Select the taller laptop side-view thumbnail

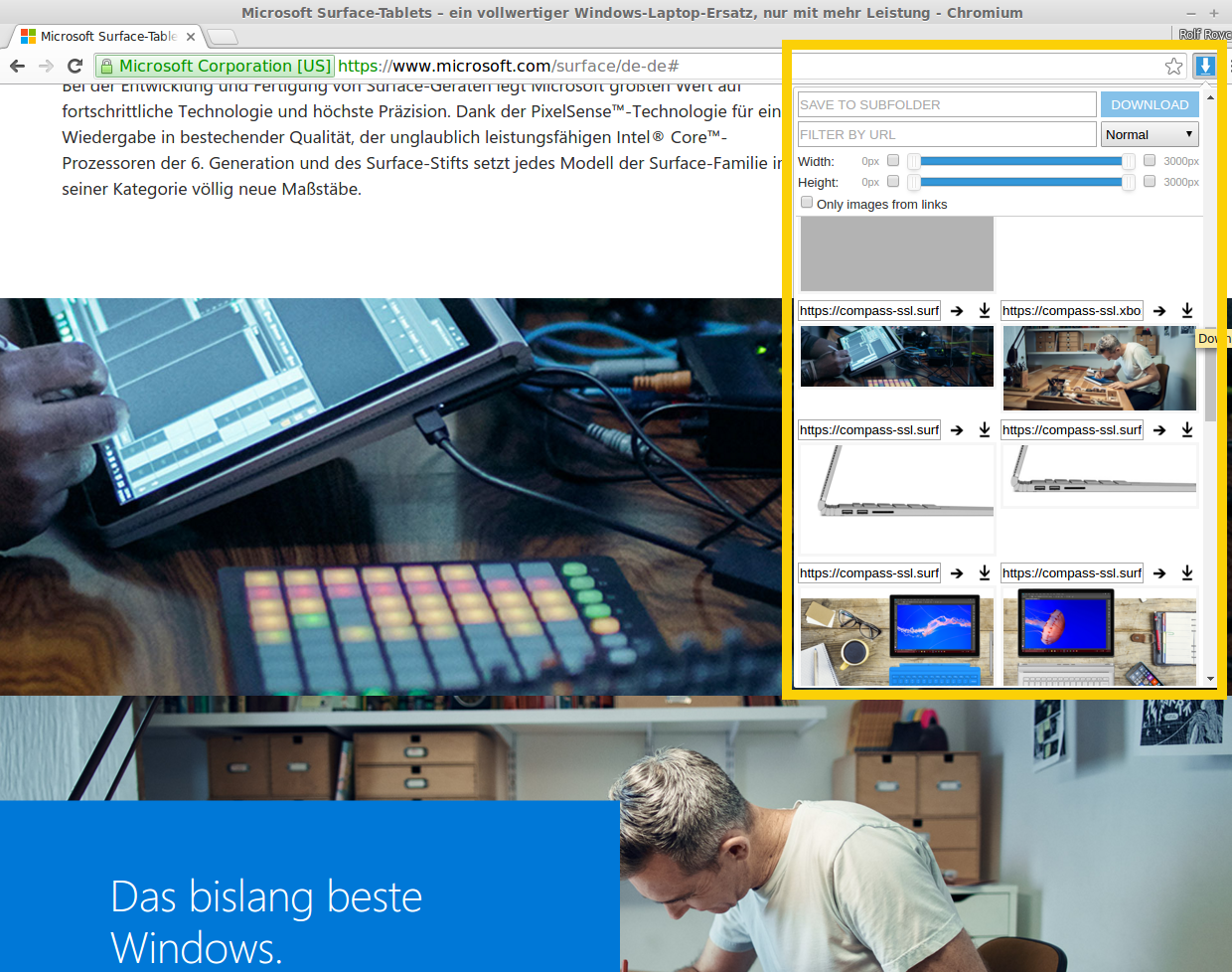pos(897,499)
